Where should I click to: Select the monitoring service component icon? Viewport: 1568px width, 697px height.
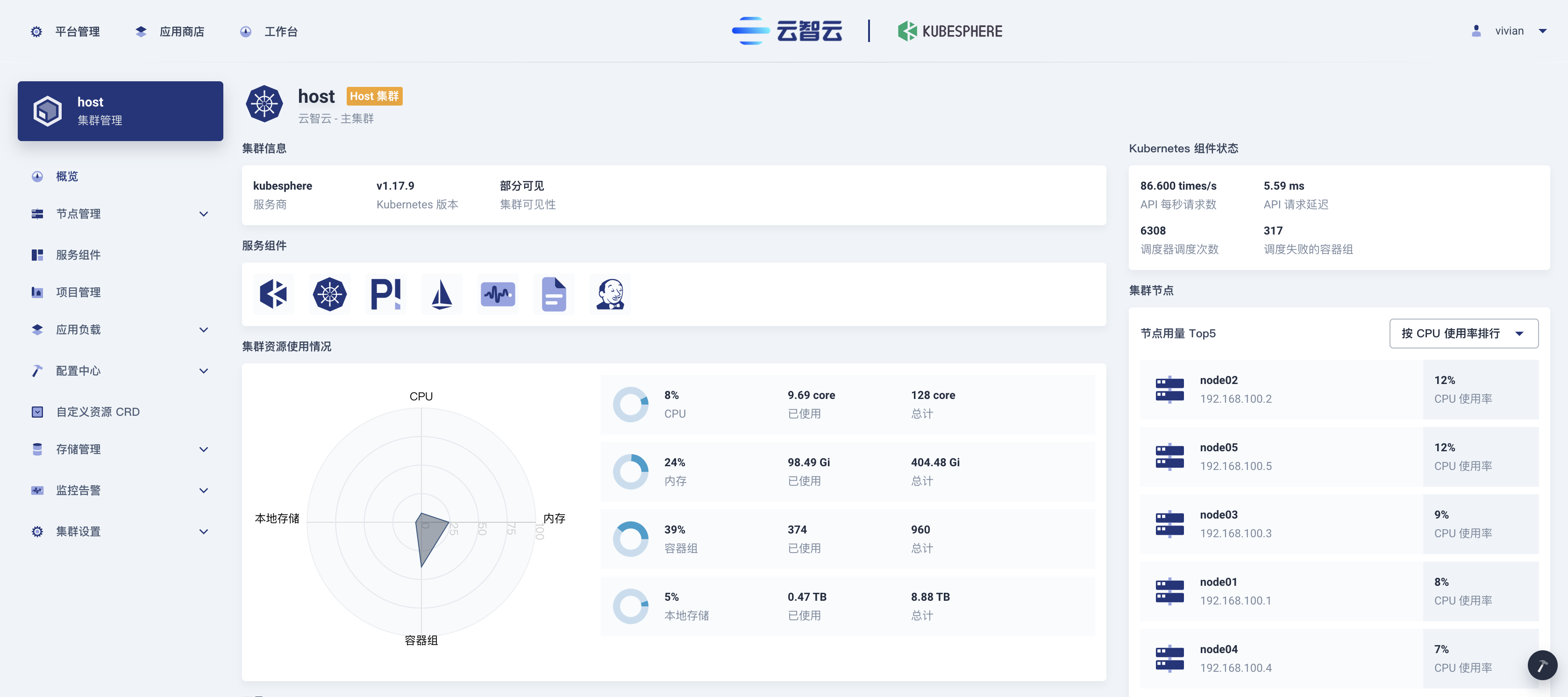tap(497, 294)
